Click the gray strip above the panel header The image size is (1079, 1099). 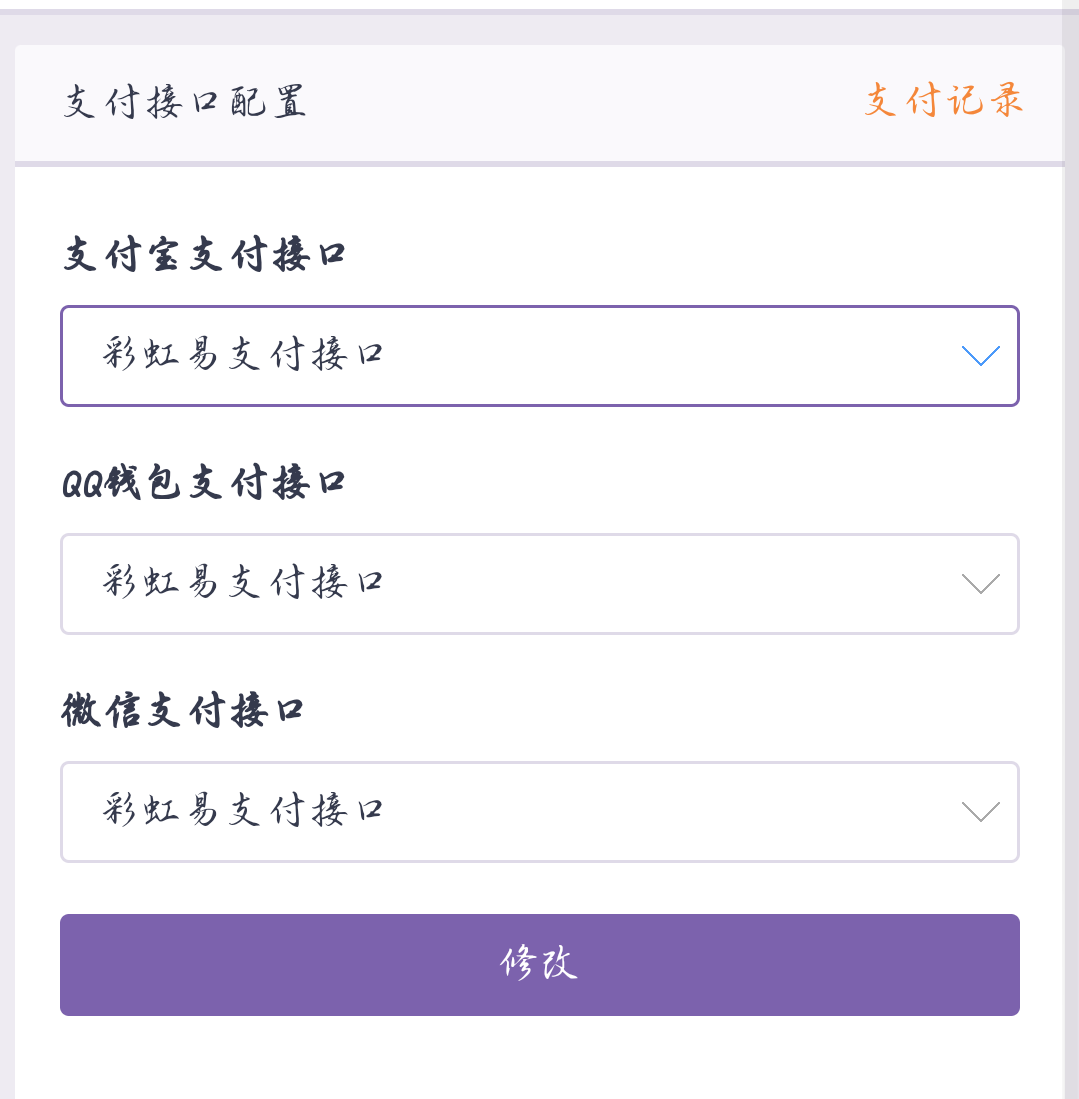[x=540, y=28]
